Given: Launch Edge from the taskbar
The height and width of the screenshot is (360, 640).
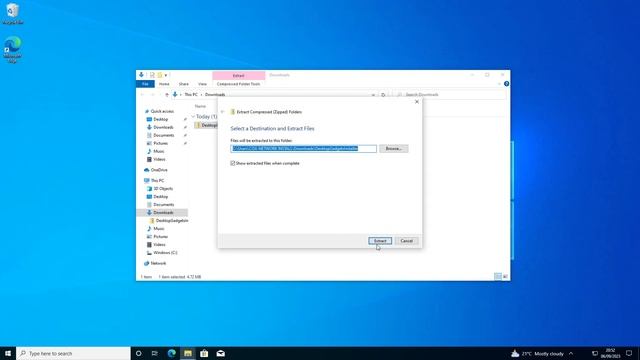Looking at the screenshot, I should pyautogui.click(x=171, y=353).
